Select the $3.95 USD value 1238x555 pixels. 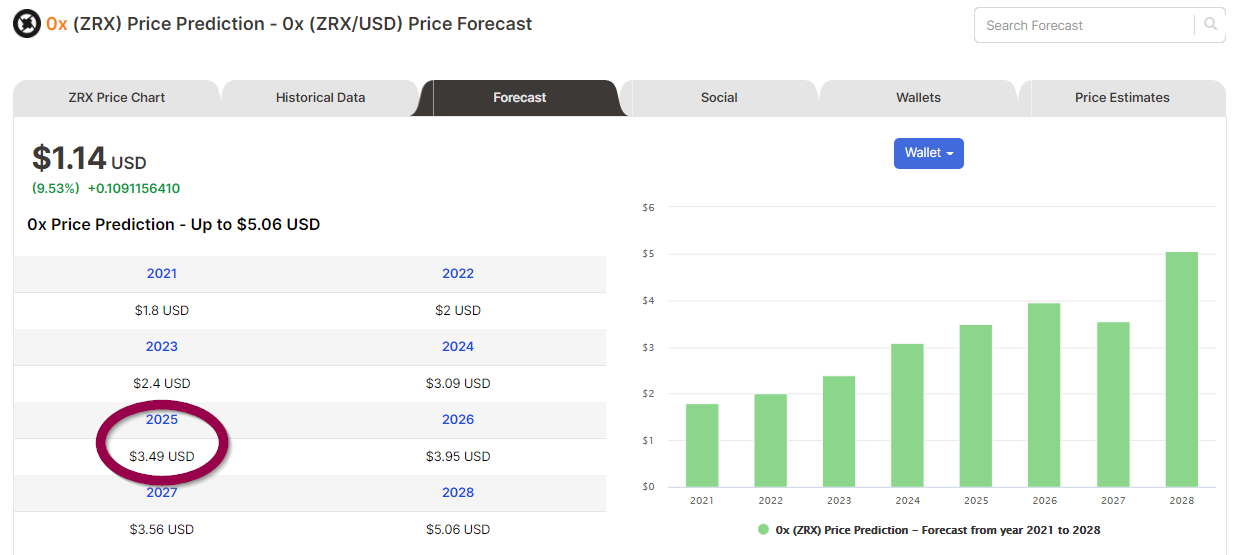point(458,456)
